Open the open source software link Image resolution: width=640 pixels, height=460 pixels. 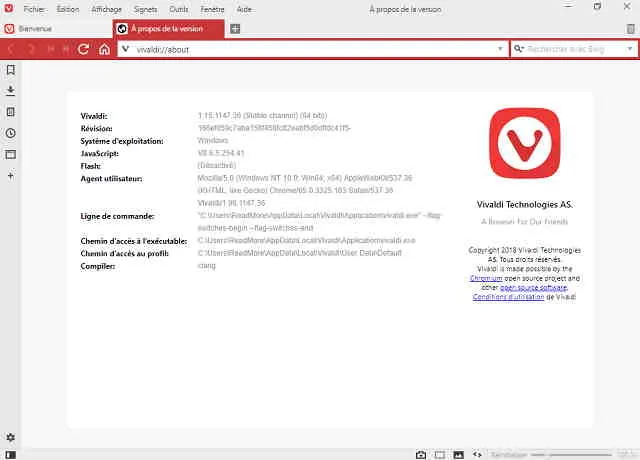533,288
